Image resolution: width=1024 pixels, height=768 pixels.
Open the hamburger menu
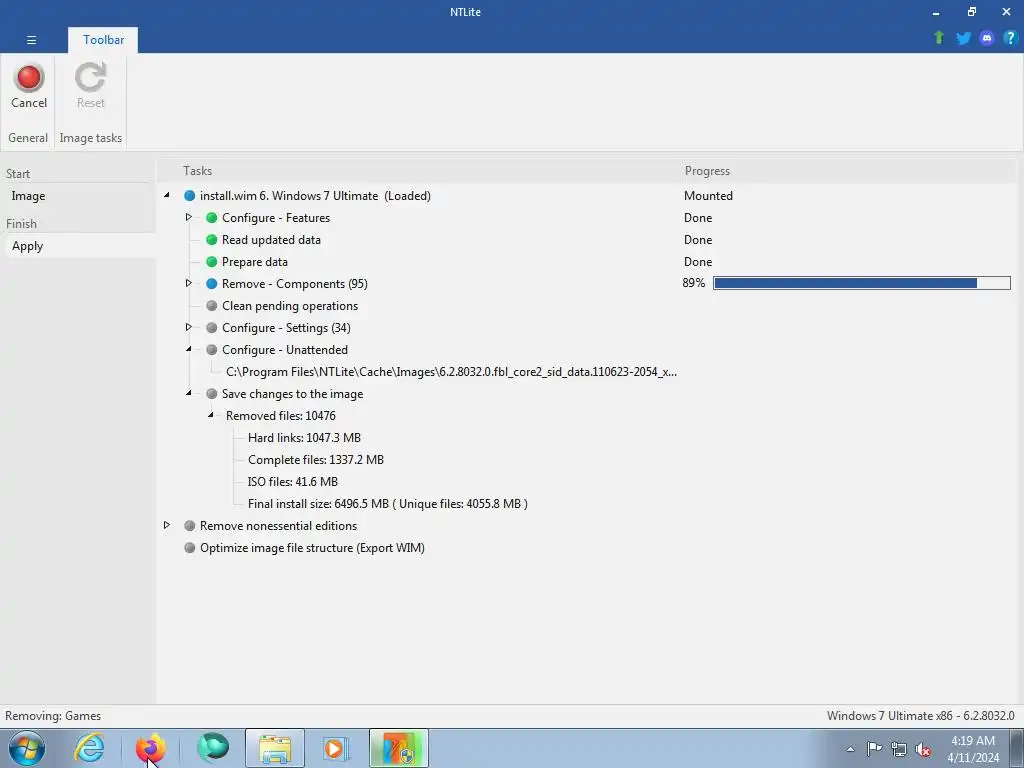[31, 40]
